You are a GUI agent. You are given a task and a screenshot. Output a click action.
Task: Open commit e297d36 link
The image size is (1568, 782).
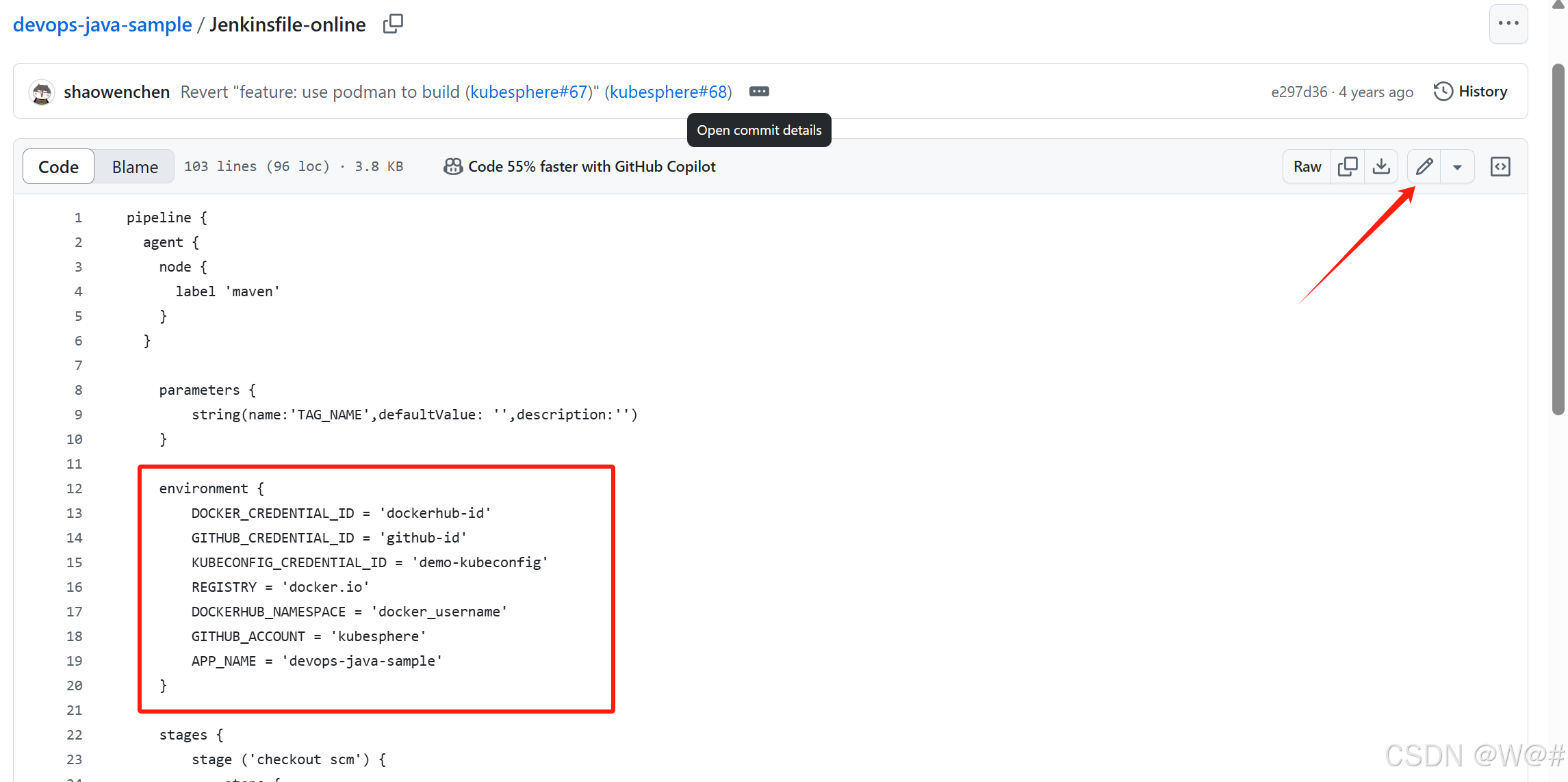pos(1299,92)
